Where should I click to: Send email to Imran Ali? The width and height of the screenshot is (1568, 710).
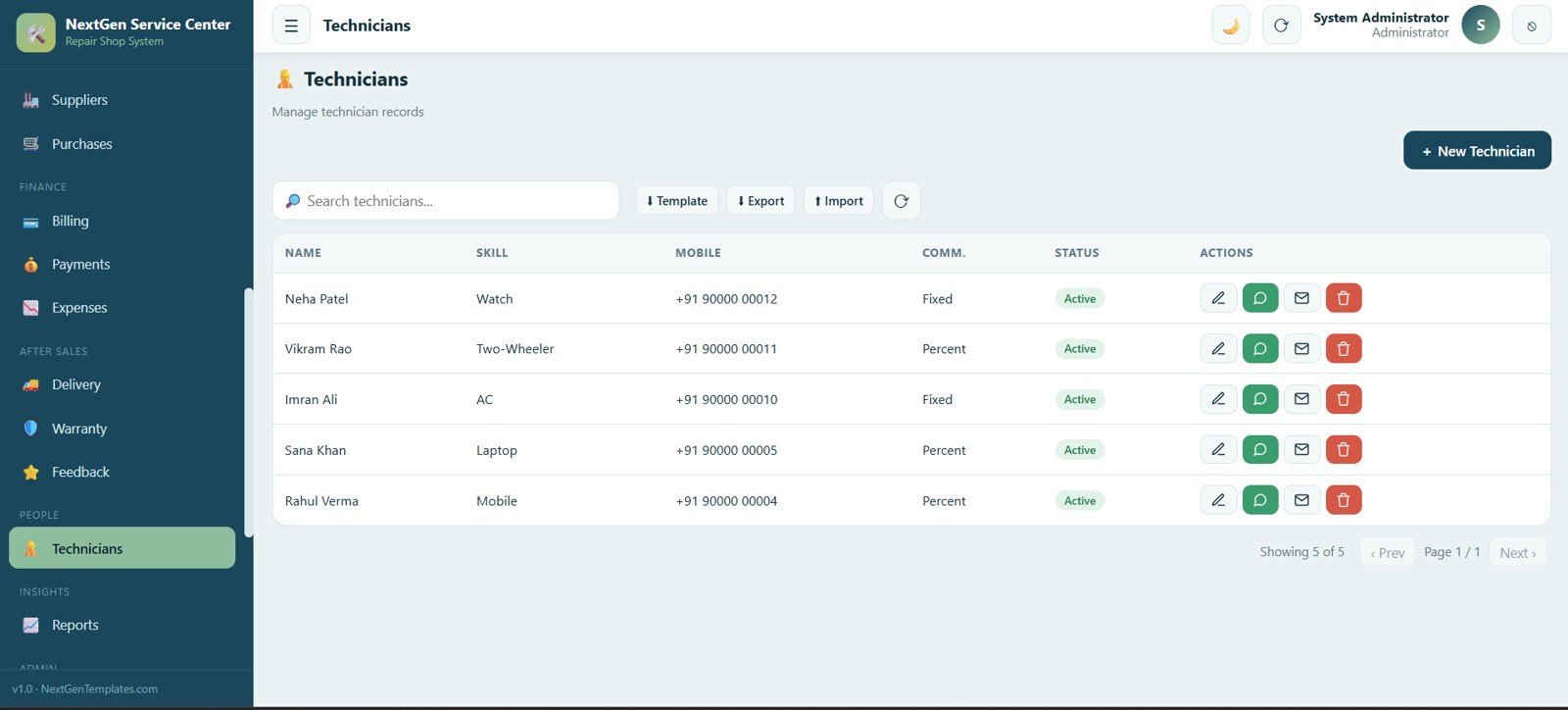(1301, 399)
